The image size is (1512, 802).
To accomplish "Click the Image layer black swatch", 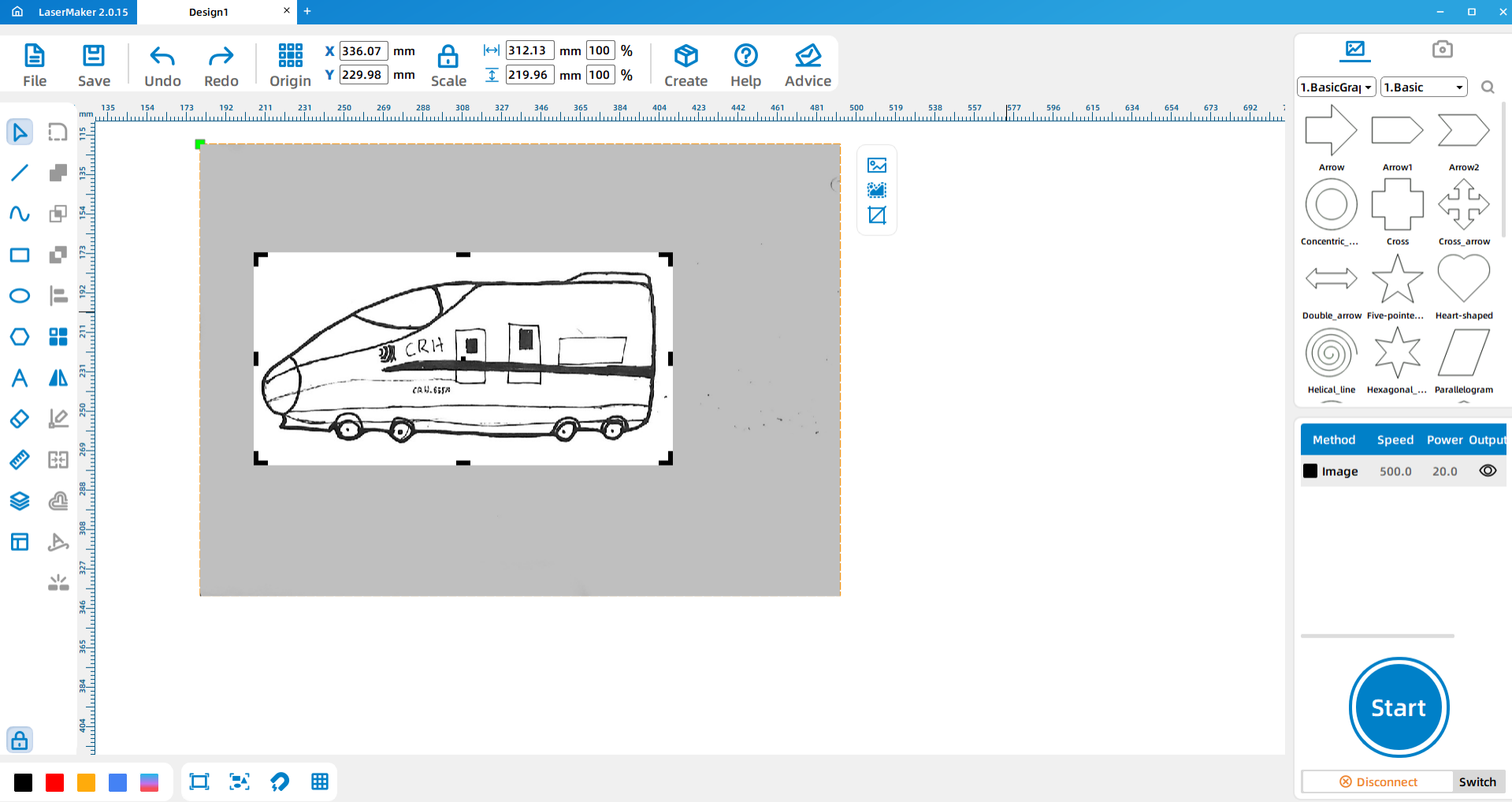I will coord(1310,471).
